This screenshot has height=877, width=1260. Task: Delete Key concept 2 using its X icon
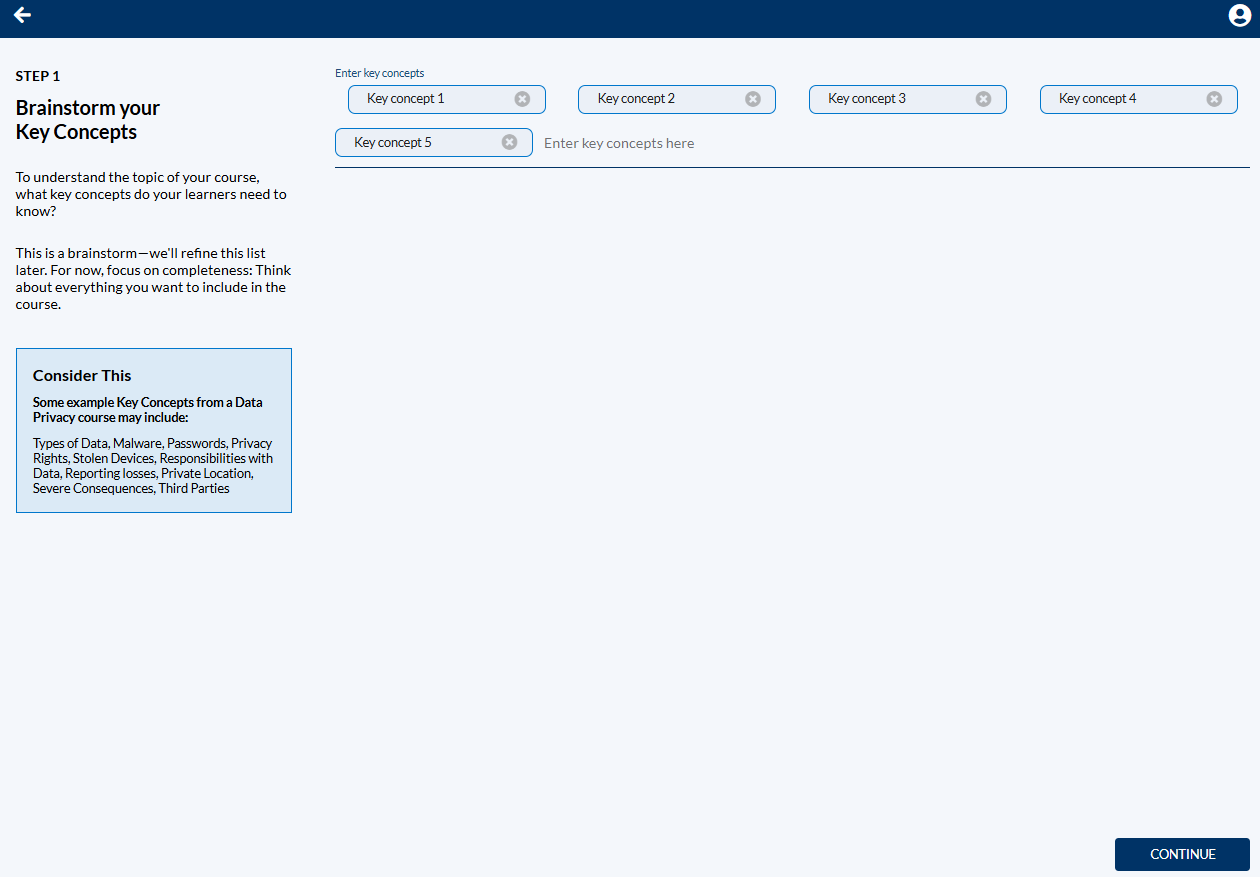pos(753,99)
